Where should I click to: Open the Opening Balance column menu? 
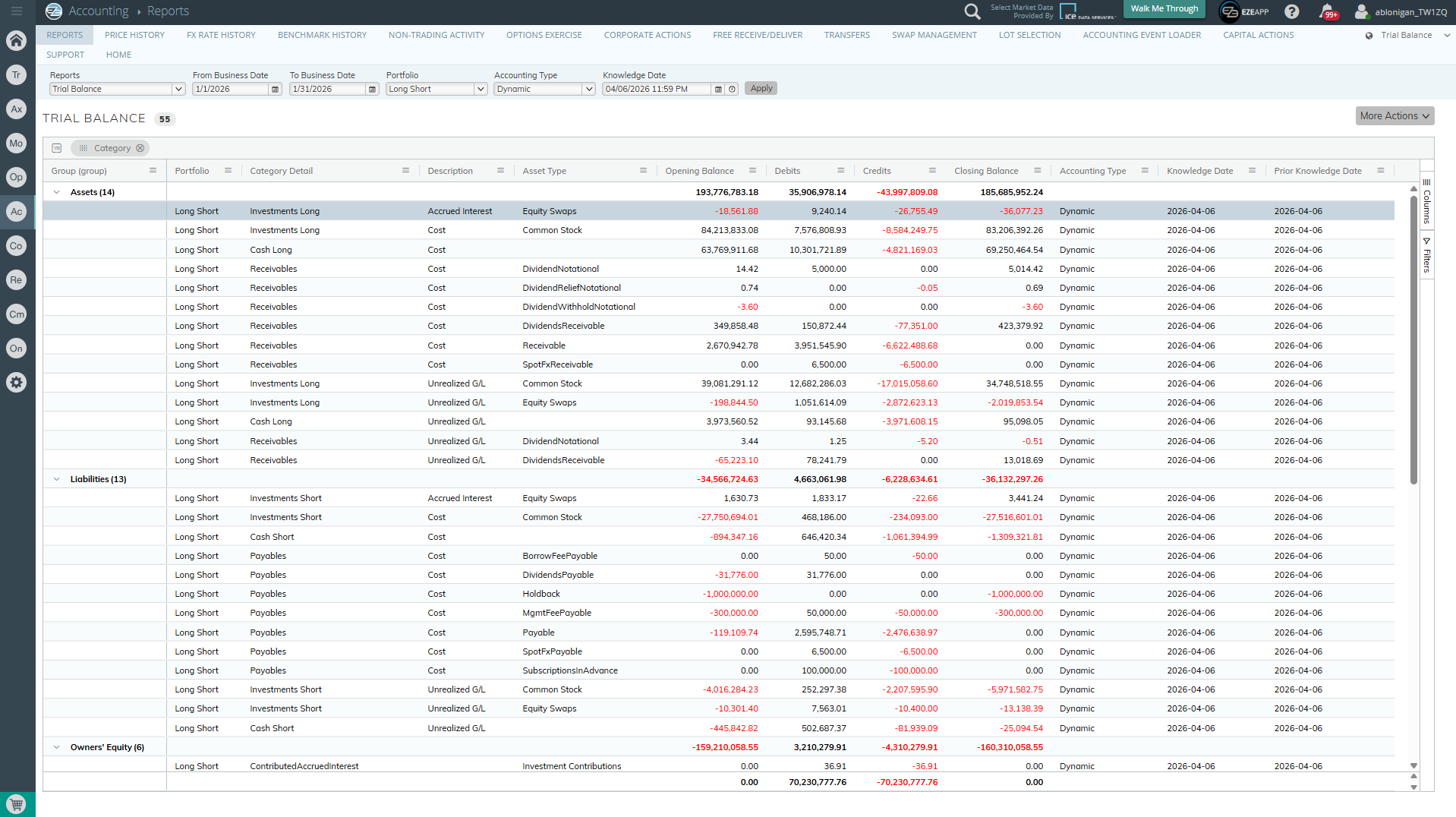(752, 171)
